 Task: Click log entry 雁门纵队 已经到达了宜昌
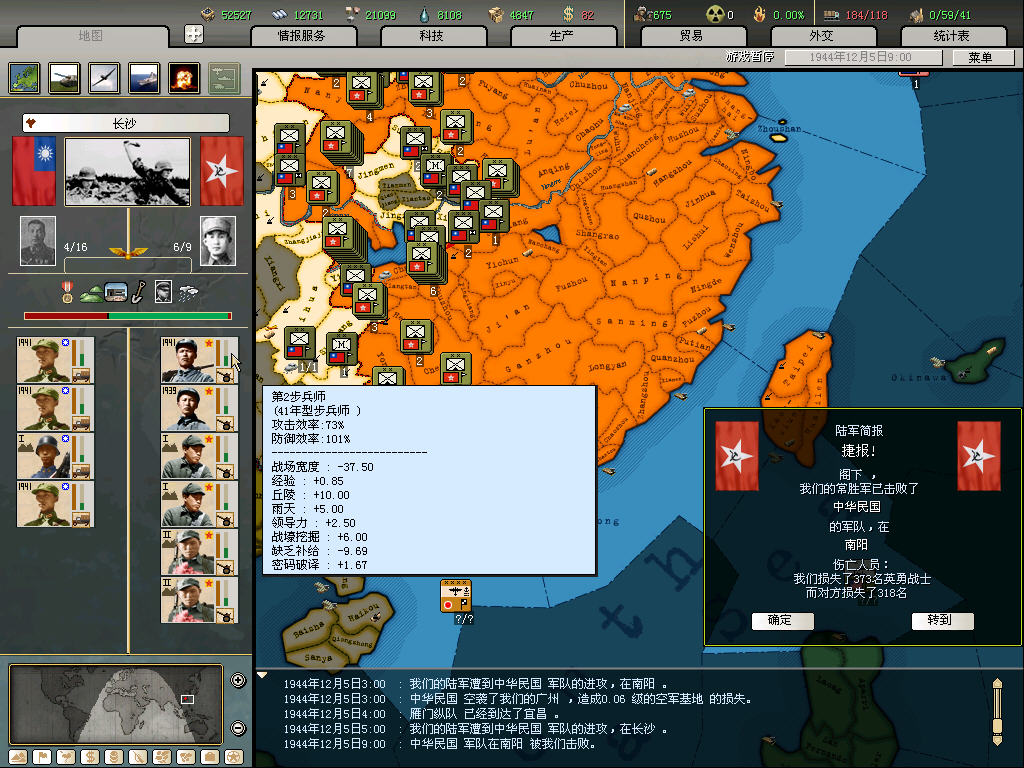[421, 714]
